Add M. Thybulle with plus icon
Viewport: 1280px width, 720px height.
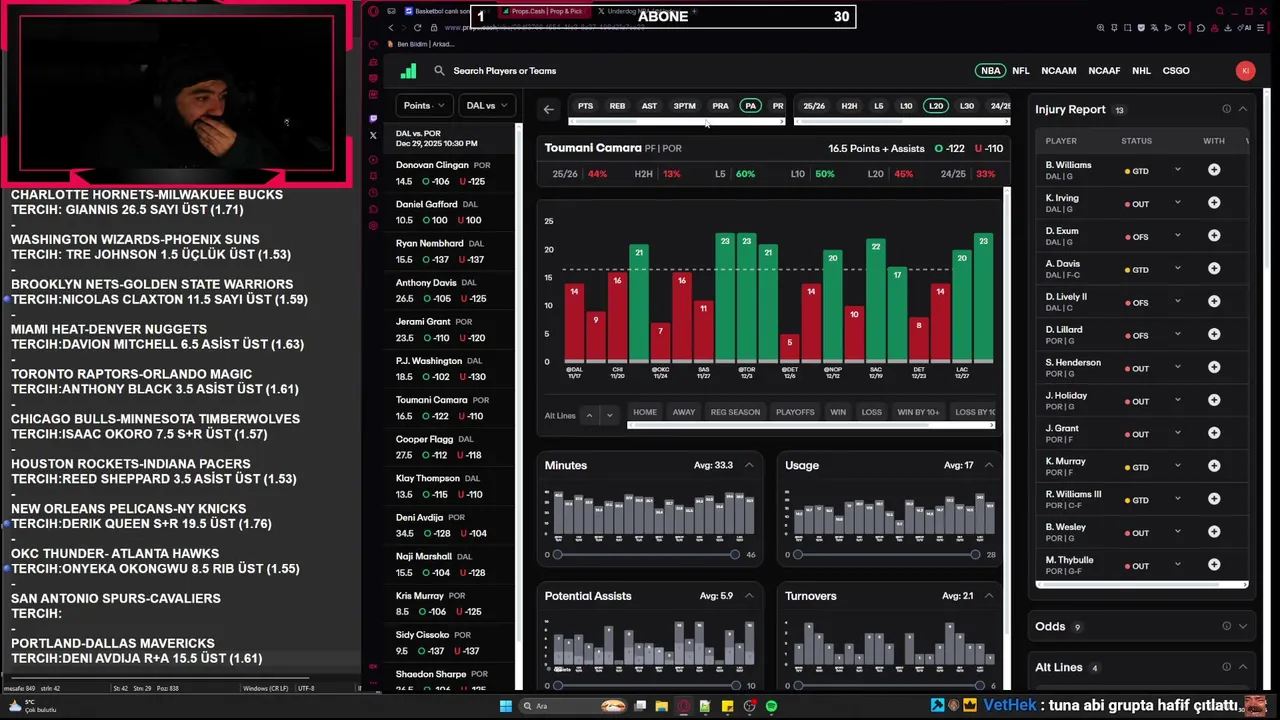click(x=1214, y=565)
